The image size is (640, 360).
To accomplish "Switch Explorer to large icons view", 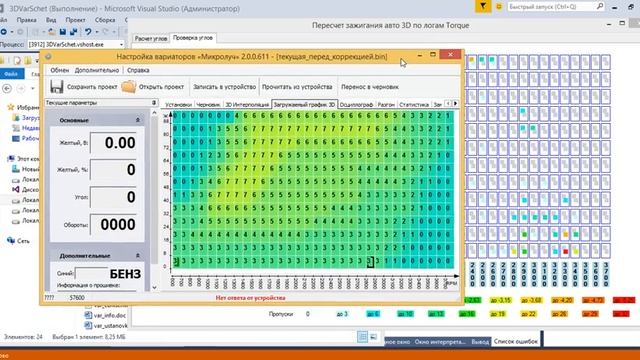I will tap(373, 337).
